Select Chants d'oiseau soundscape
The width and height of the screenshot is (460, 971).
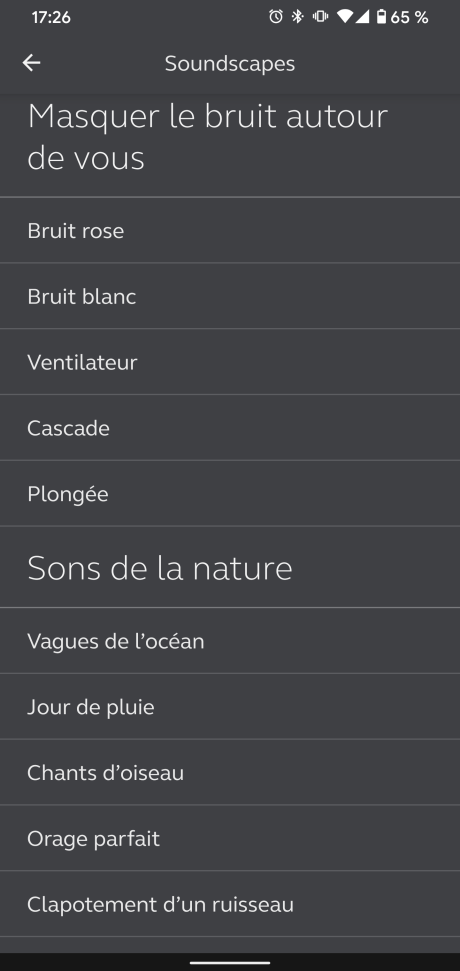click(x=230, y=772)
